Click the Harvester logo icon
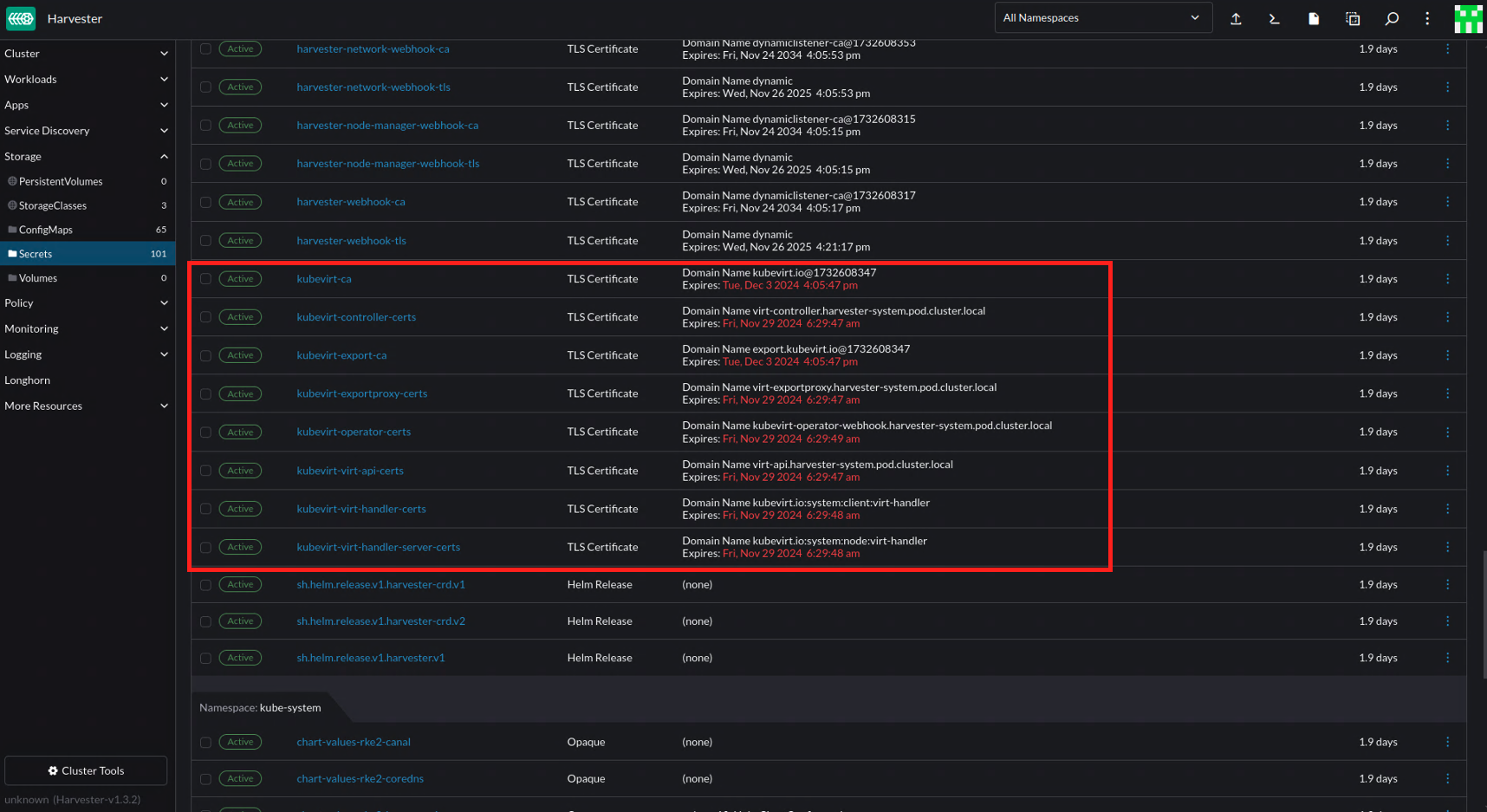The width and height of the screenshot is (1487, 812). point(21,18)
